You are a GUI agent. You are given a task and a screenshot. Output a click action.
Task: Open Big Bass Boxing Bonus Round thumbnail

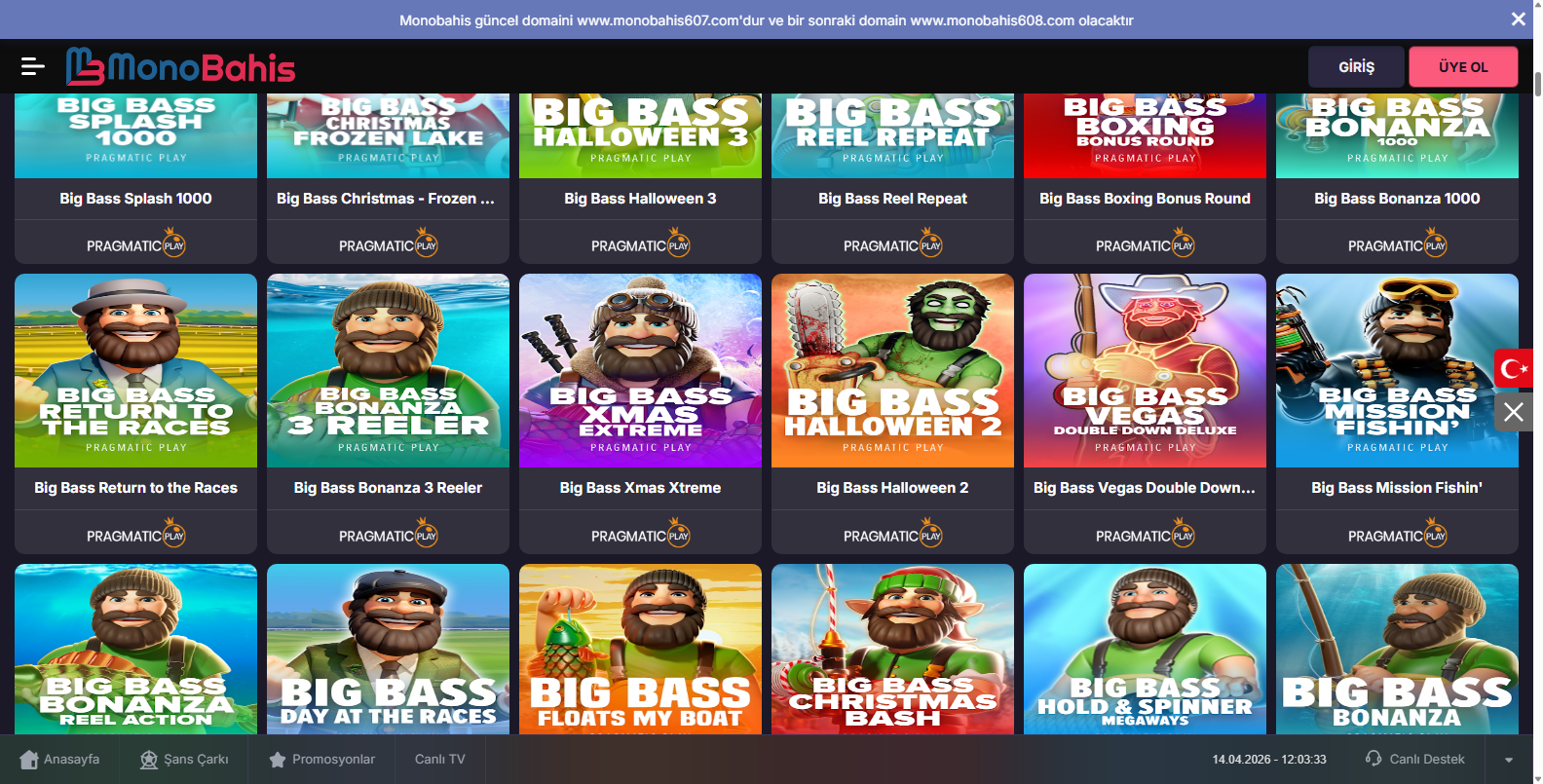coord(1145,135)
